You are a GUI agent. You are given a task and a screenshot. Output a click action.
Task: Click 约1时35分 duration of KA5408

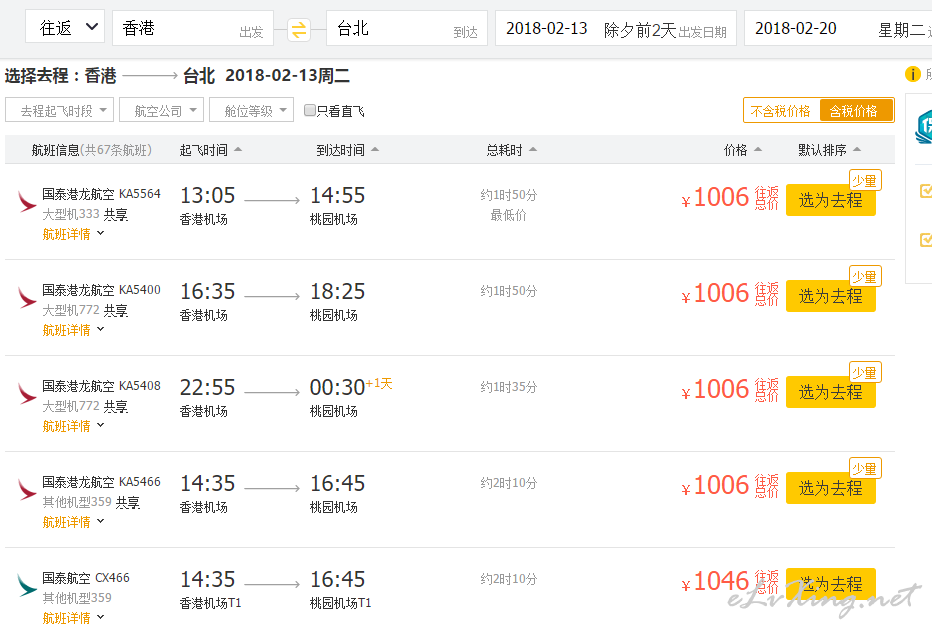pyautogui.click(x=509, y=387)
